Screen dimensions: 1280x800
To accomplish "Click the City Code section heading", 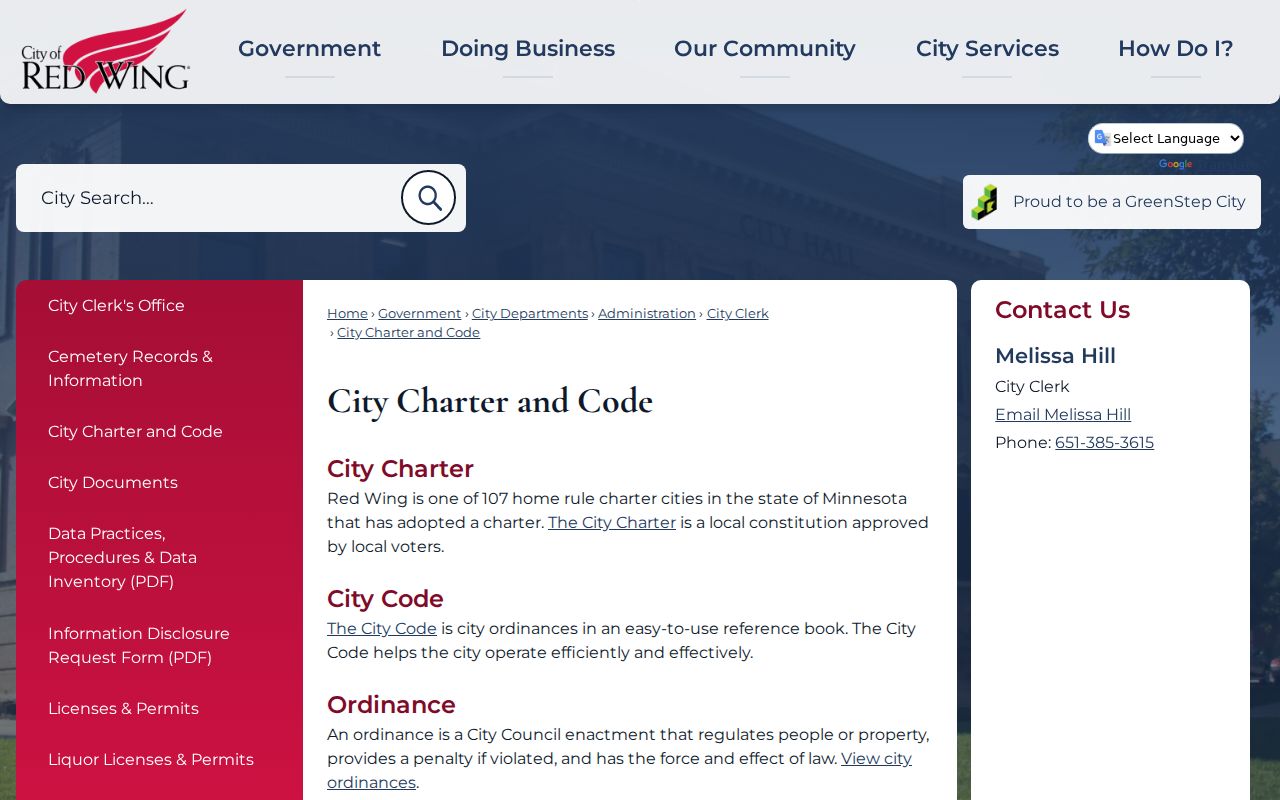I will [x=385, y=599].
